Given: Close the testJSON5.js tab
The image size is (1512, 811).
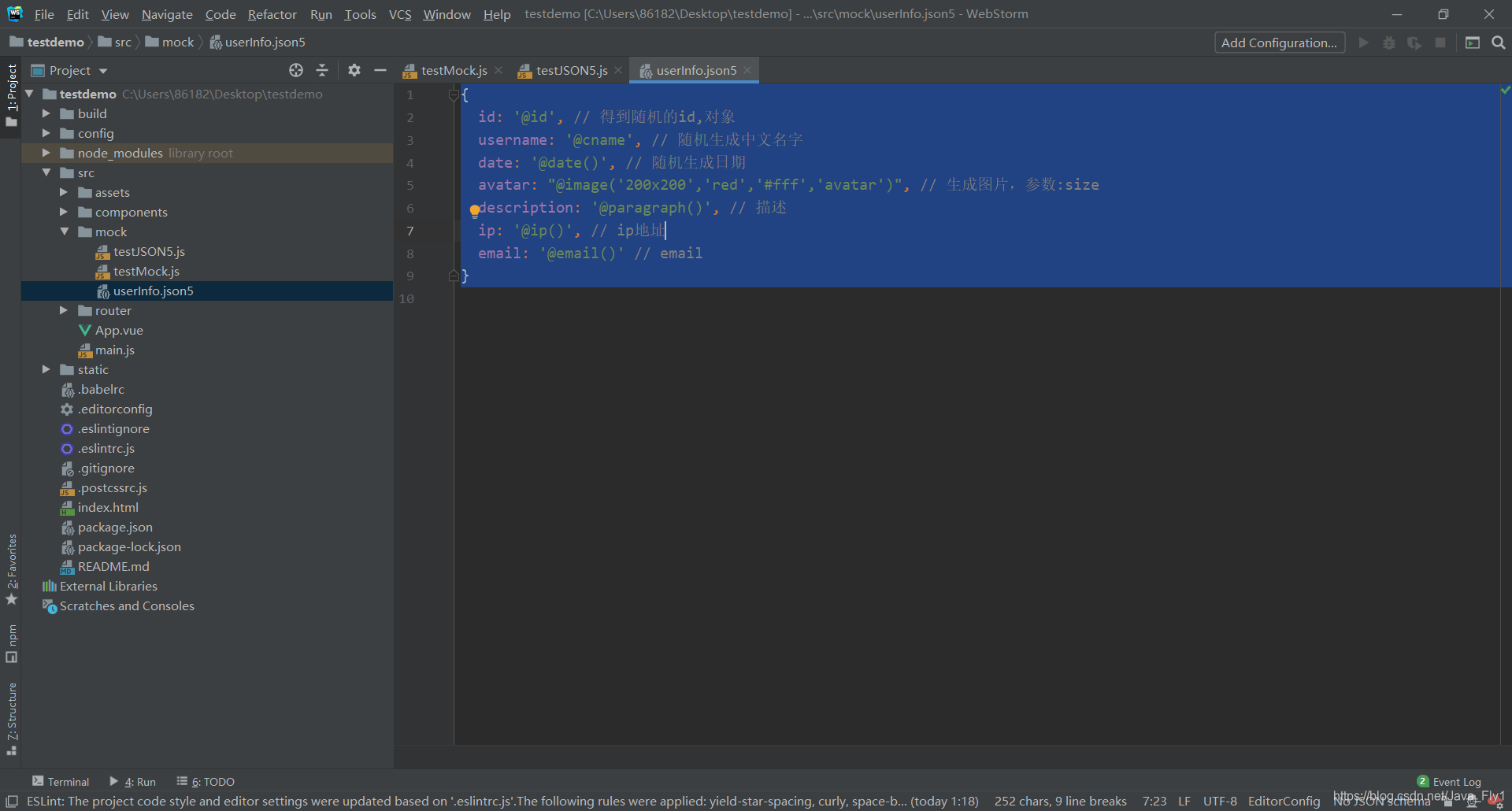Looking at the screenshot, I should point(618,70).
